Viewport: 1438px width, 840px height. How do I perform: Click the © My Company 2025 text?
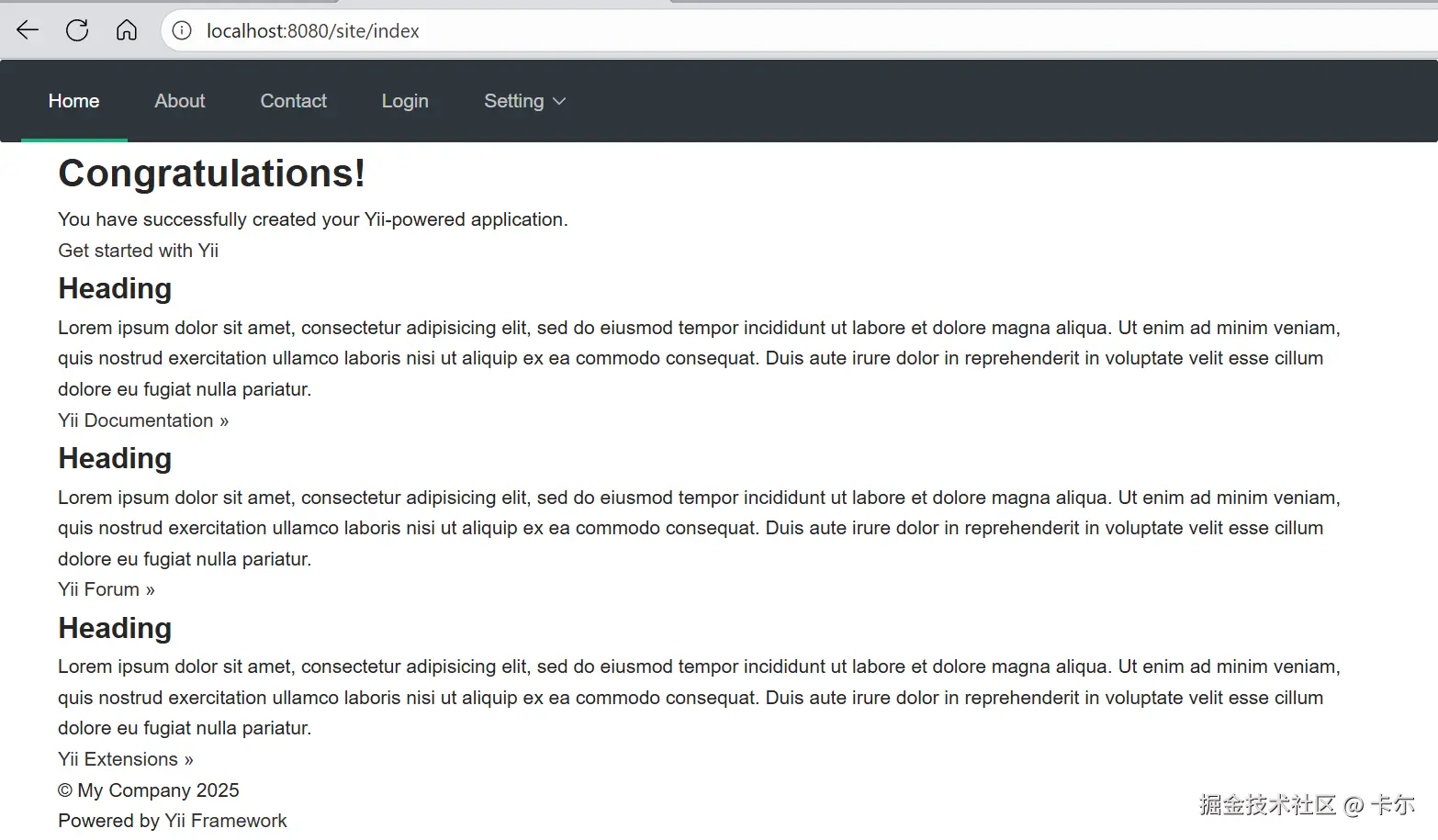click(149, 790)
